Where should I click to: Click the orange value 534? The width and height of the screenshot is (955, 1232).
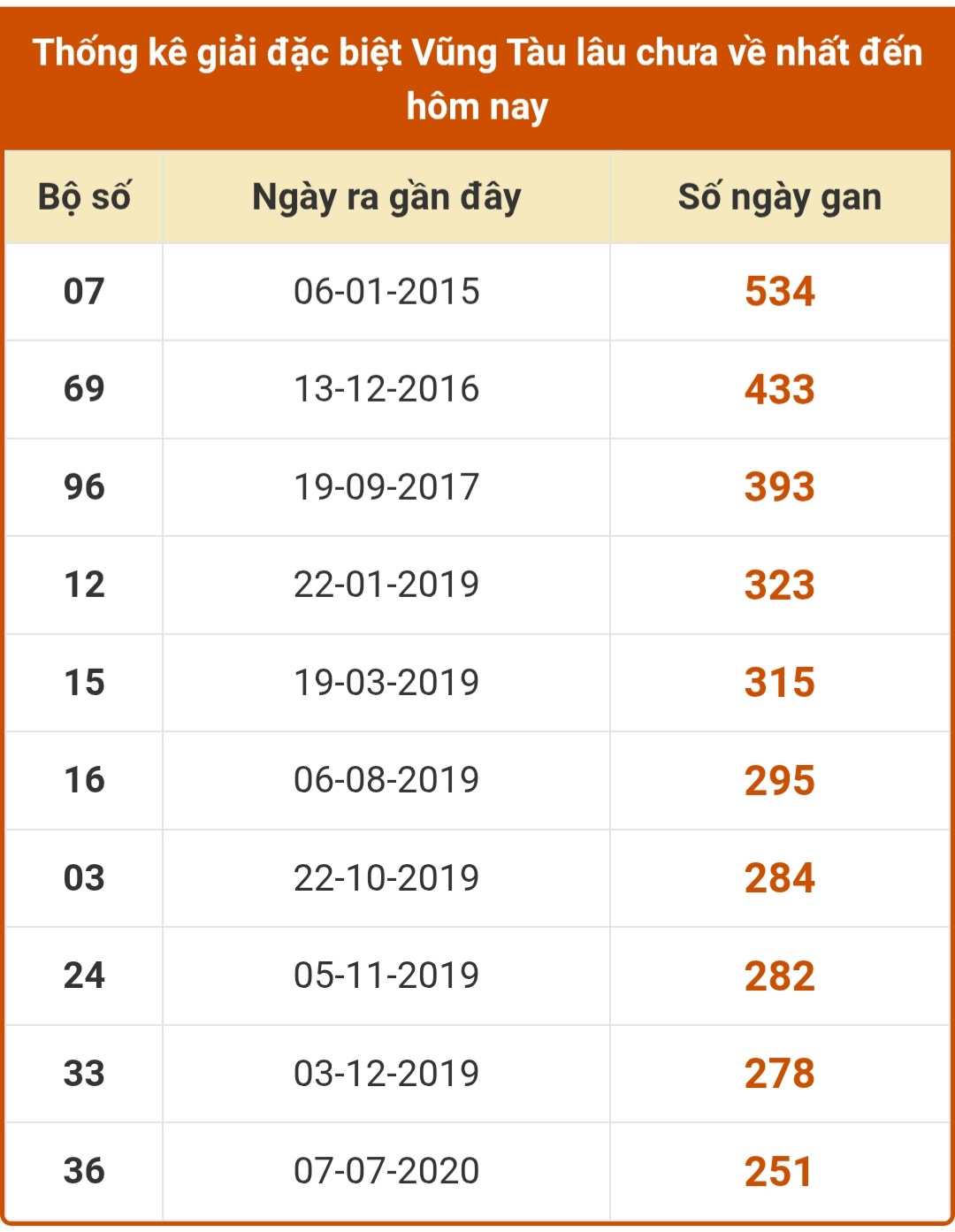click(x=779, y=291)
